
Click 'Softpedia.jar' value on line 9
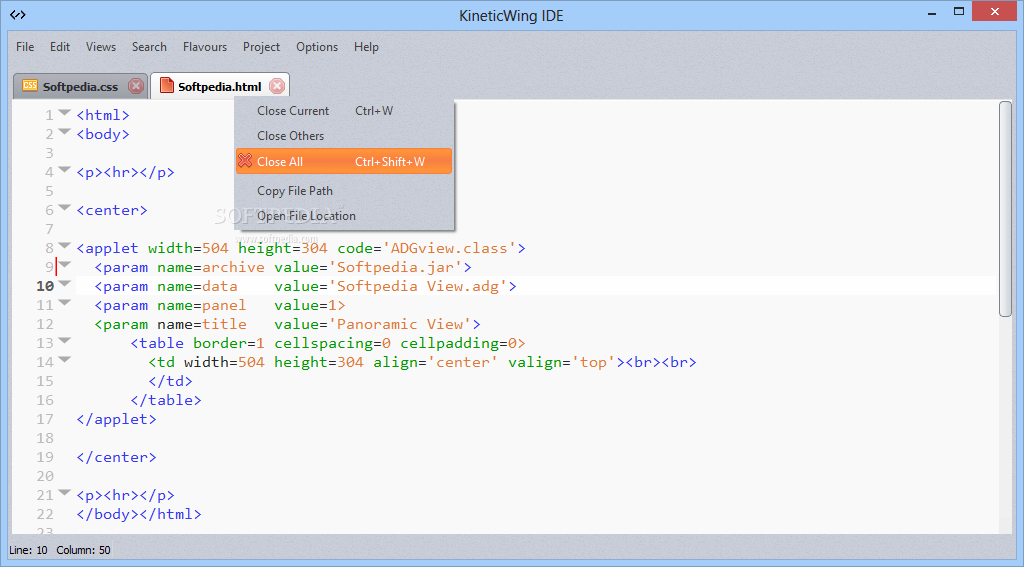click(395, 267)
